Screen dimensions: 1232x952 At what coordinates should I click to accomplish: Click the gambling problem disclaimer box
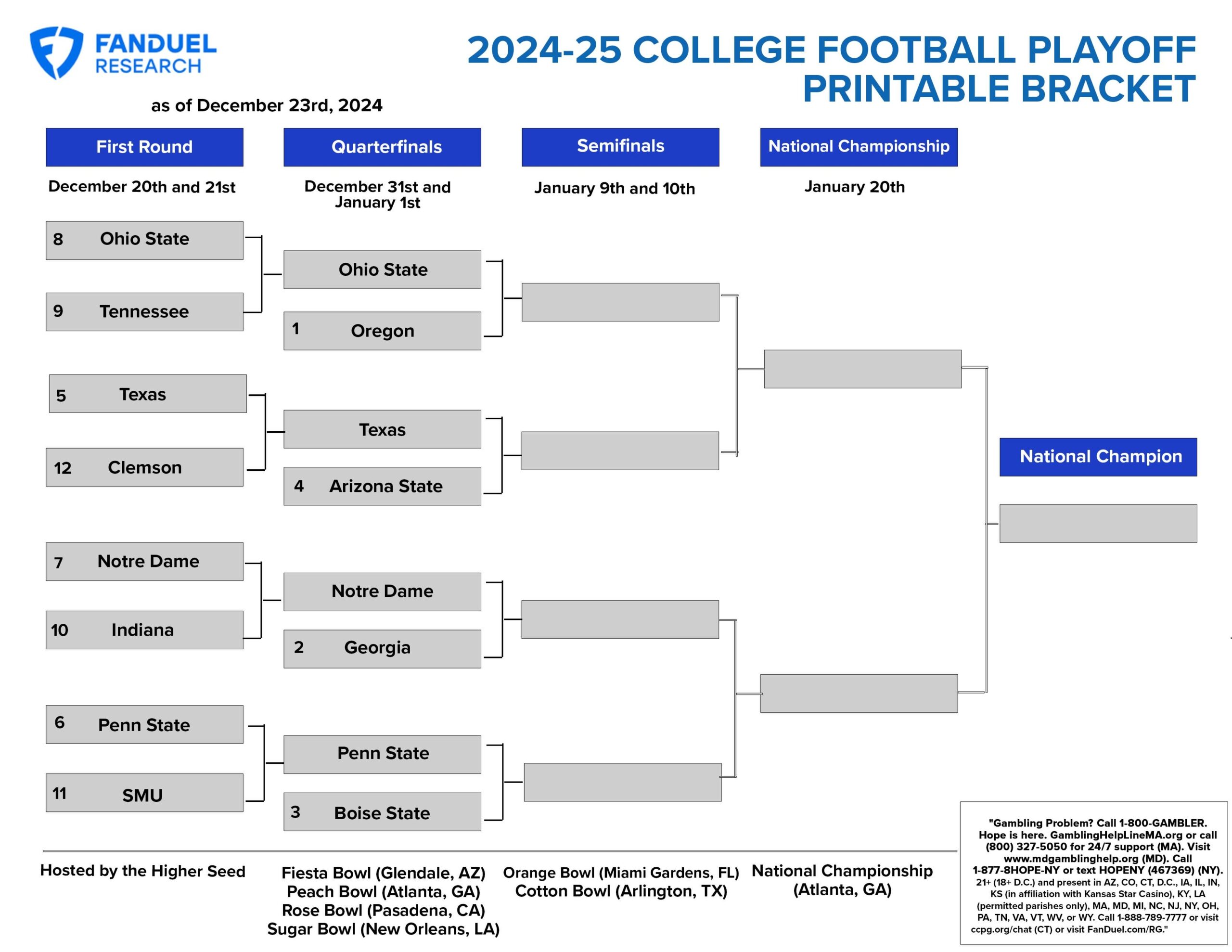point(1093,873)
